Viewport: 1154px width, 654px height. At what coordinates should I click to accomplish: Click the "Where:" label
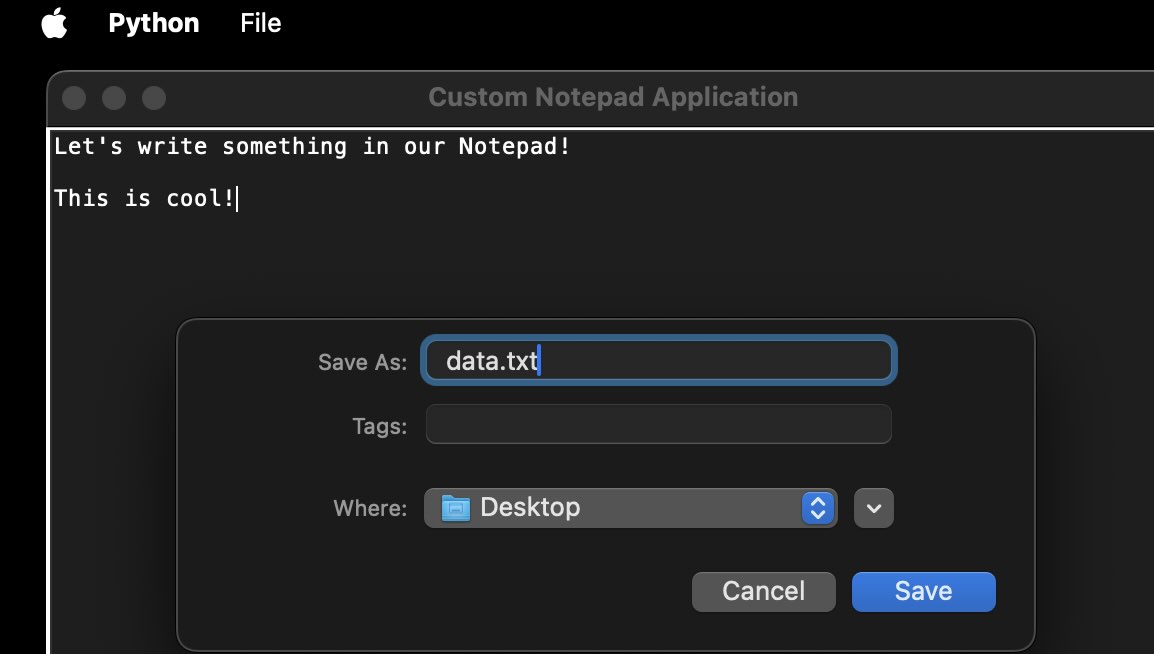[370, 508]
